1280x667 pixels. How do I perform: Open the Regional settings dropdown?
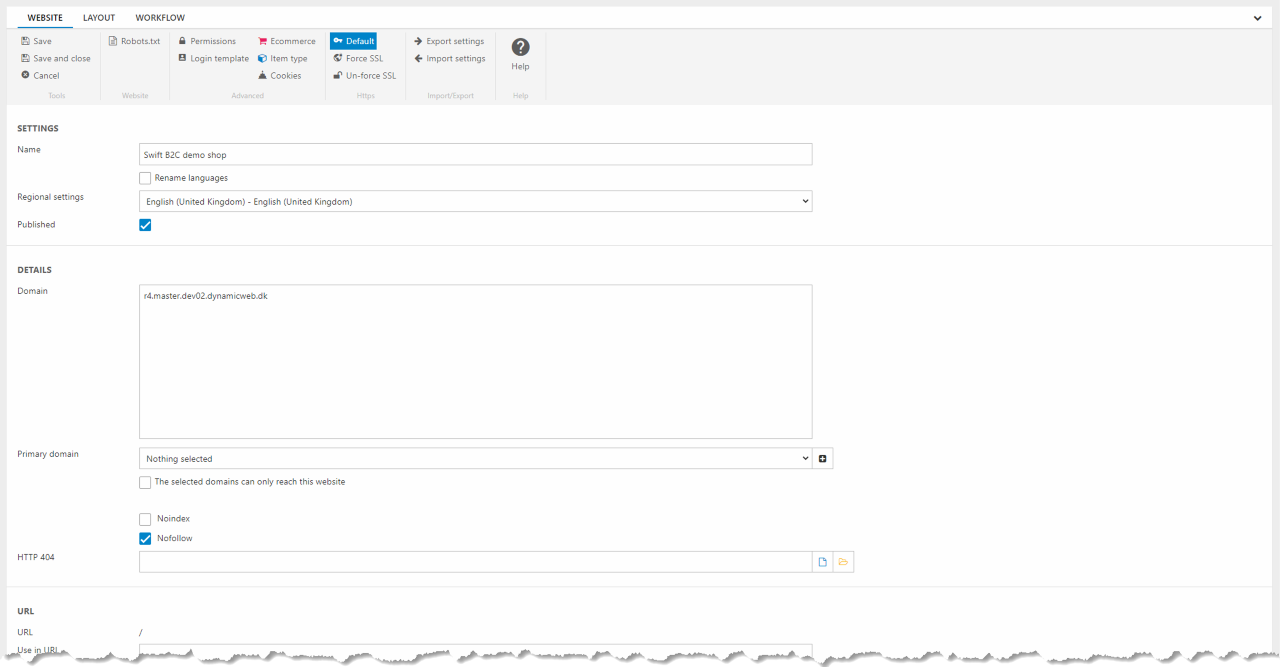475,202
